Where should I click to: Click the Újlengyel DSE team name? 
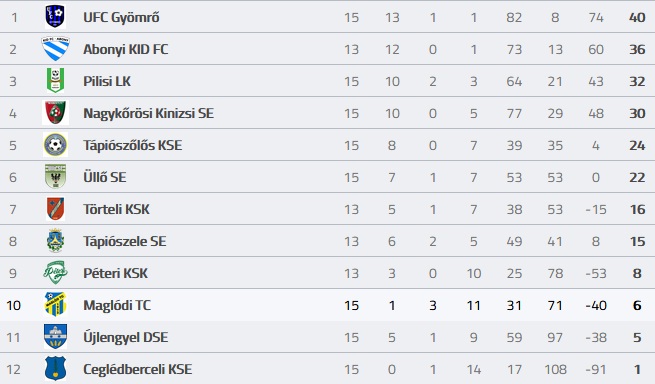pos(125,338)
